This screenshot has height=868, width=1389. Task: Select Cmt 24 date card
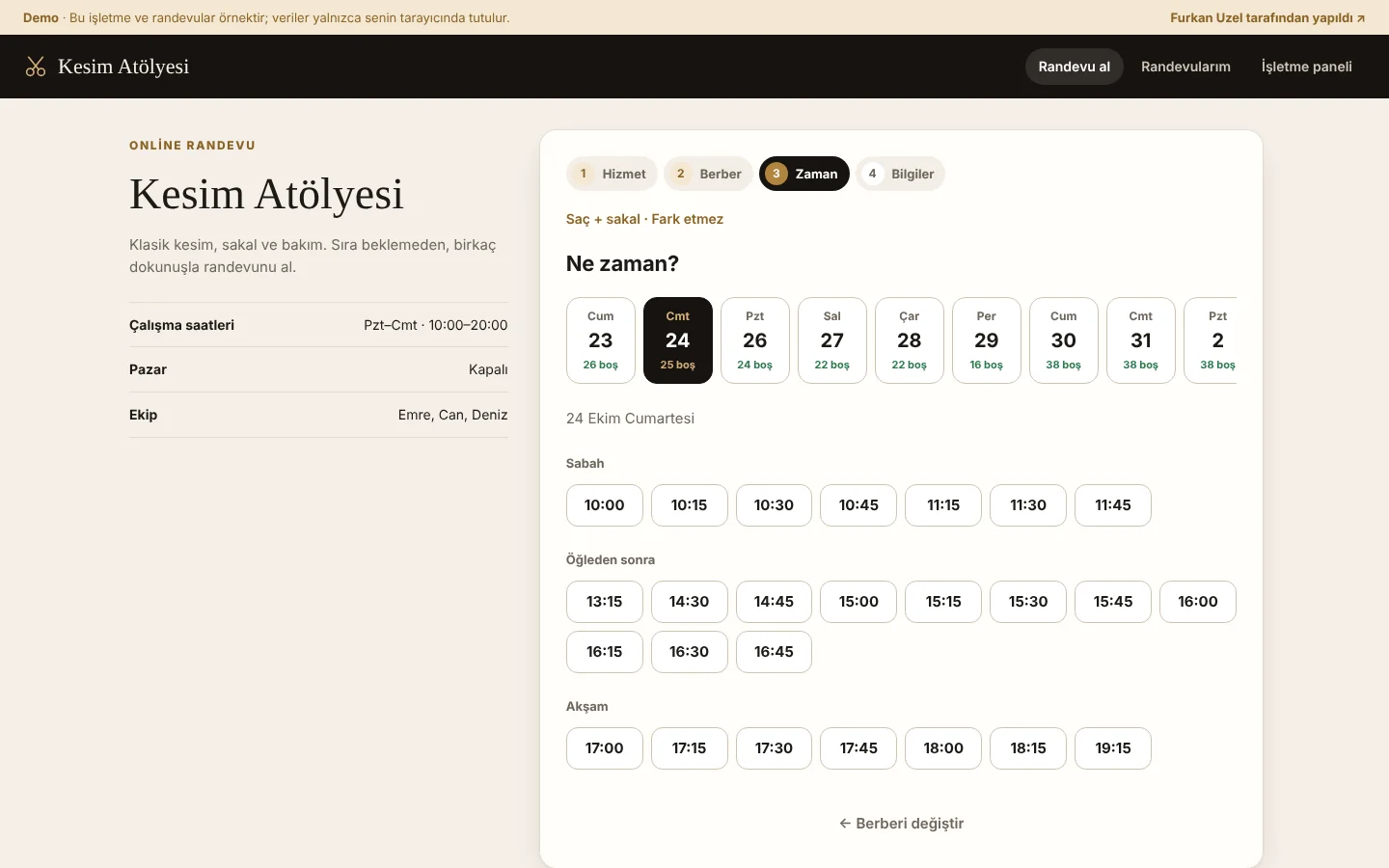pyautogui.click(x=678, y=340)
